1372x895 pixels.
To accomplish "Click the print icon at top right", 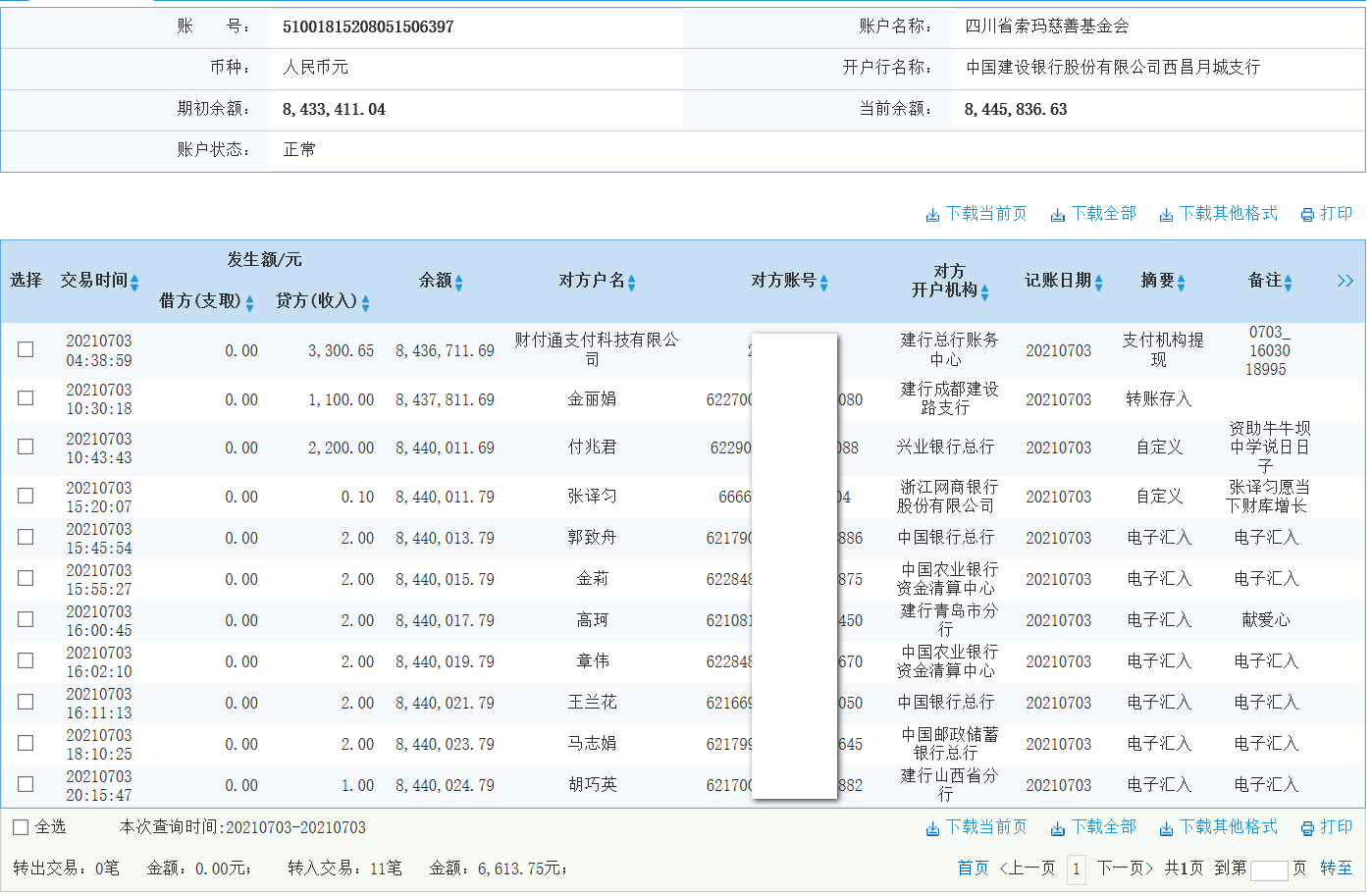I will tap(1306, 213).
